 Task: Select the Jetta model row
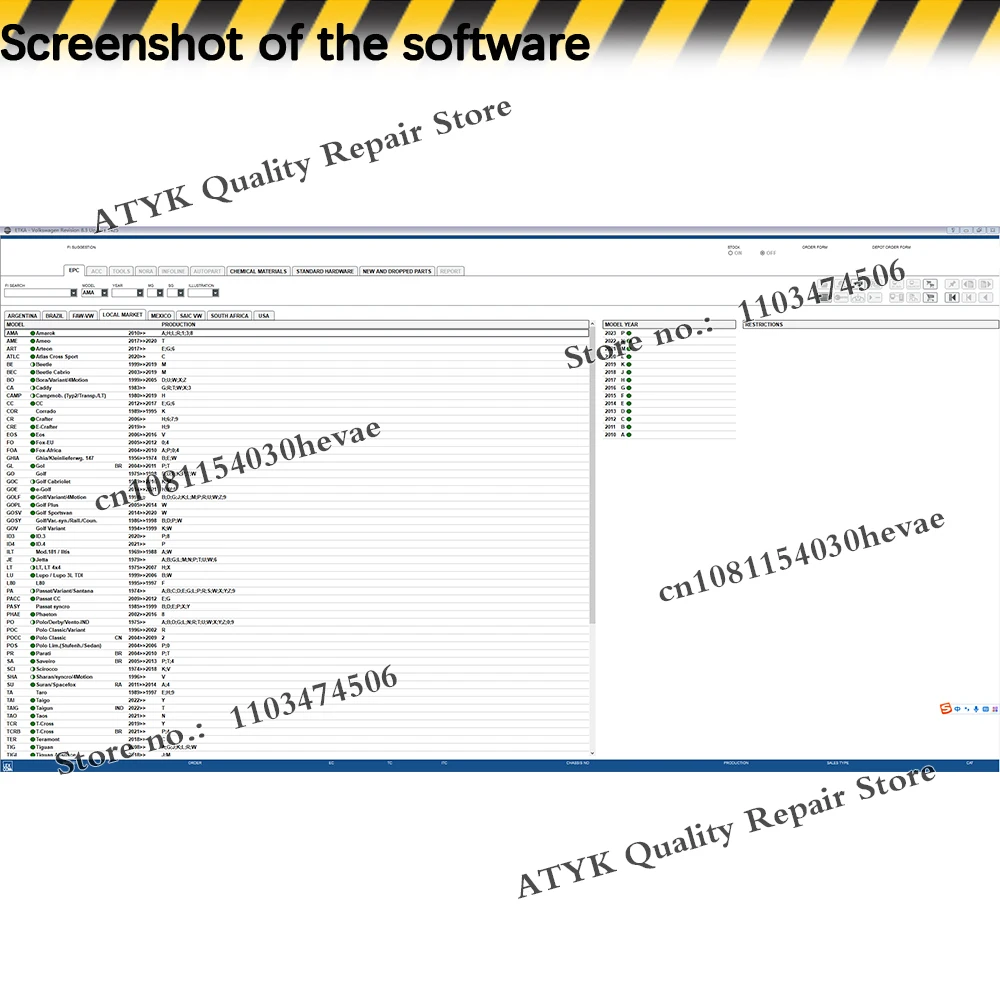tap(296, 559)
